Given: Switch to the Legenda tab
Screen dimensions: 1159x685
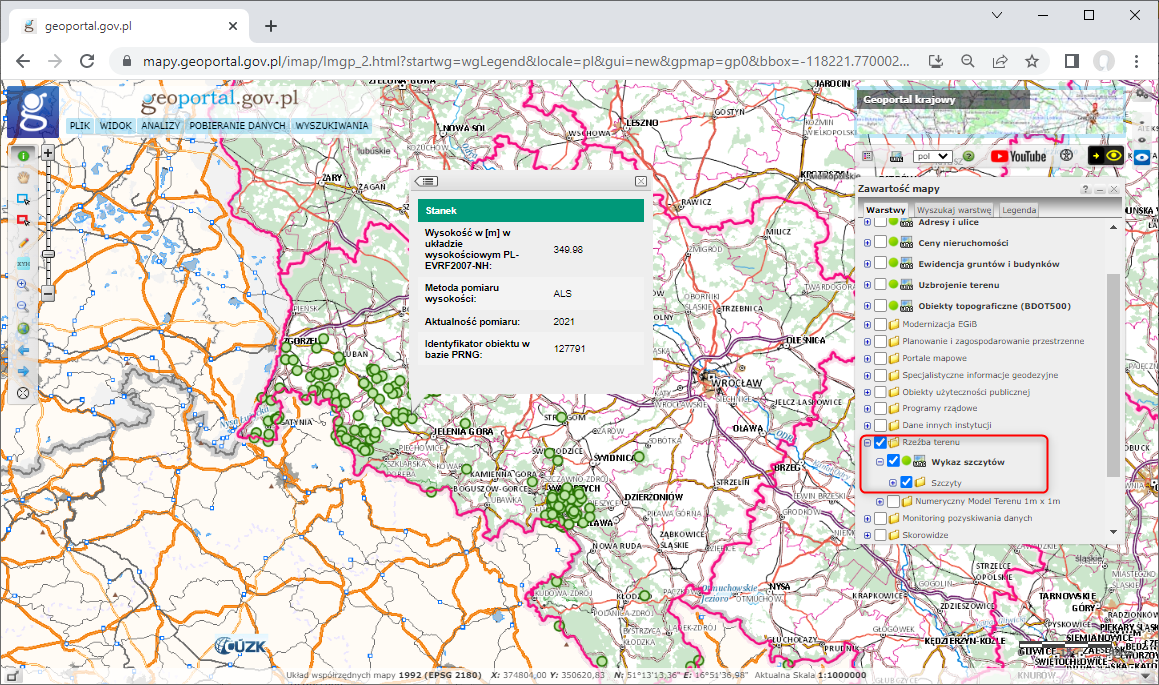Looking at the screenshot, I should coord(1019,211).
